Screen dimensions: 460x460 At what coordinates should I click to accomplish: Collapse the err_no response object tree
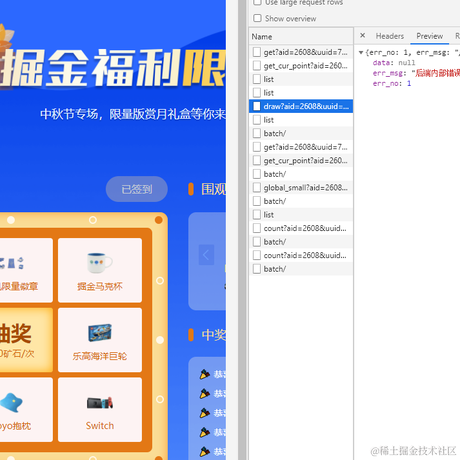[361, 52]
